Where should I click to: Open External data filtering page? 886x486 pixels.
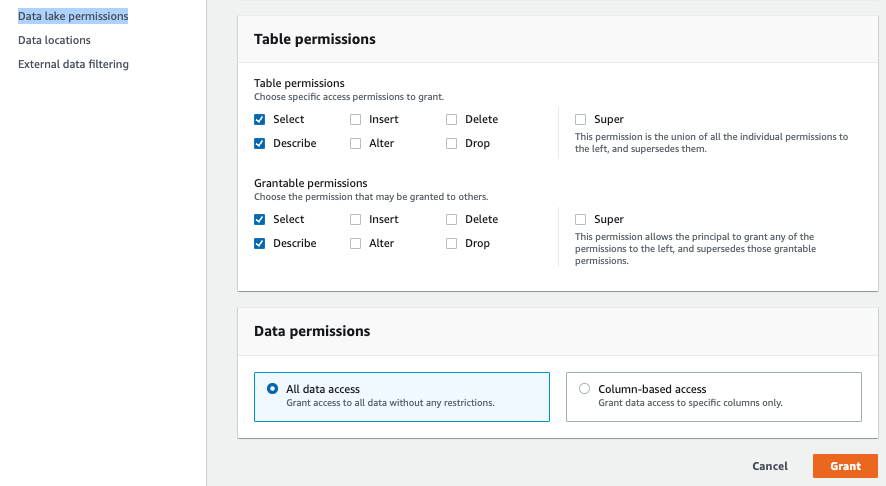click(x=73, y=64)
